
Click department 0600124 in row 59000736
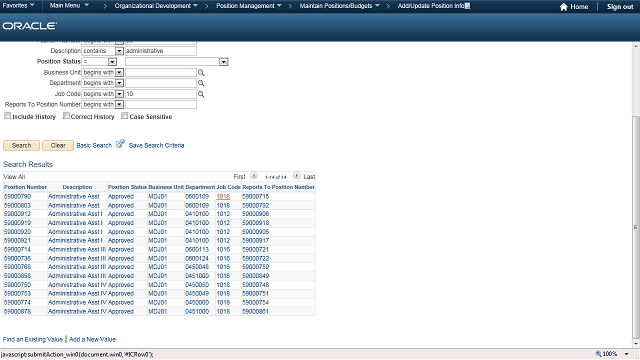[197, 258]
